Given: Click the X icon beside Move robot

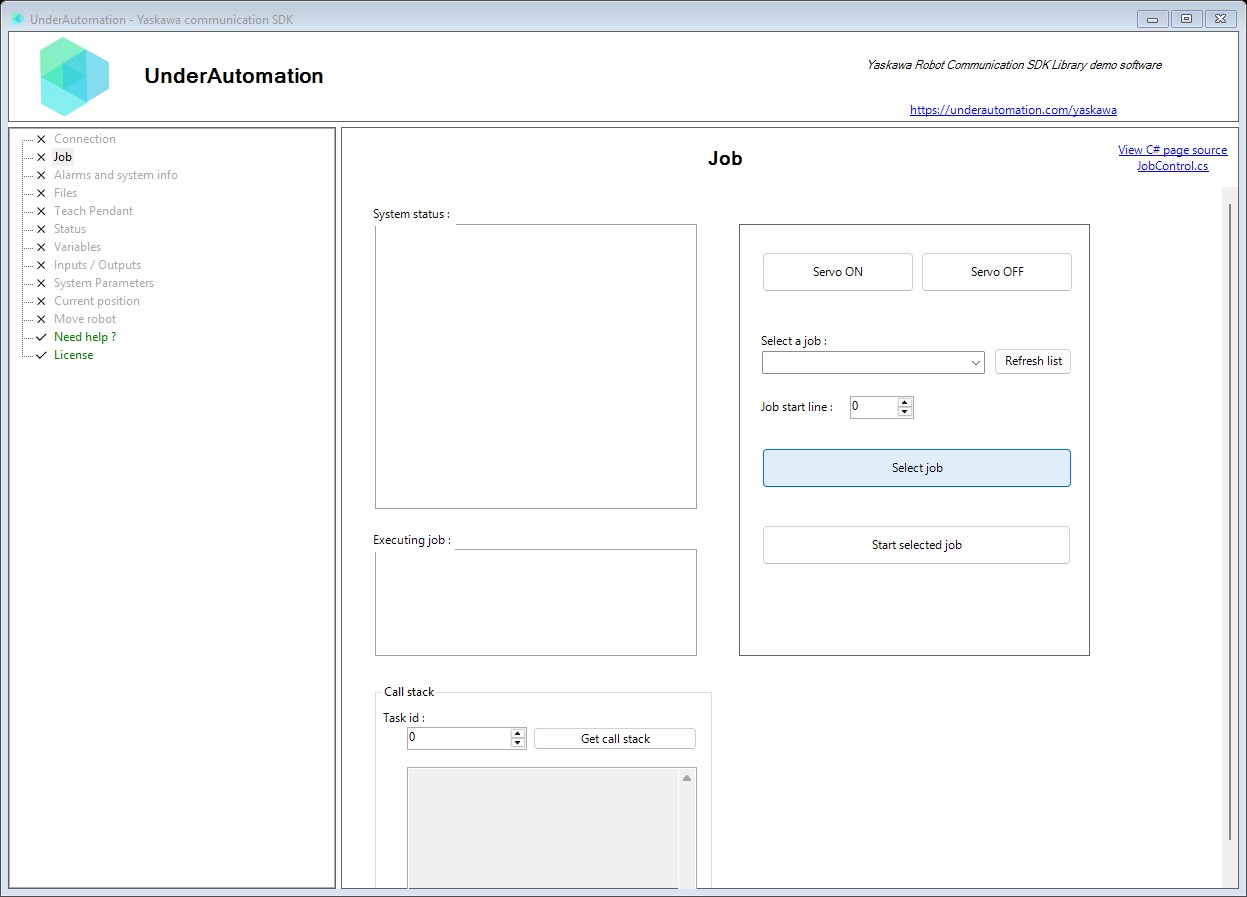Looking at the screenshot, I should click(41, 319).
